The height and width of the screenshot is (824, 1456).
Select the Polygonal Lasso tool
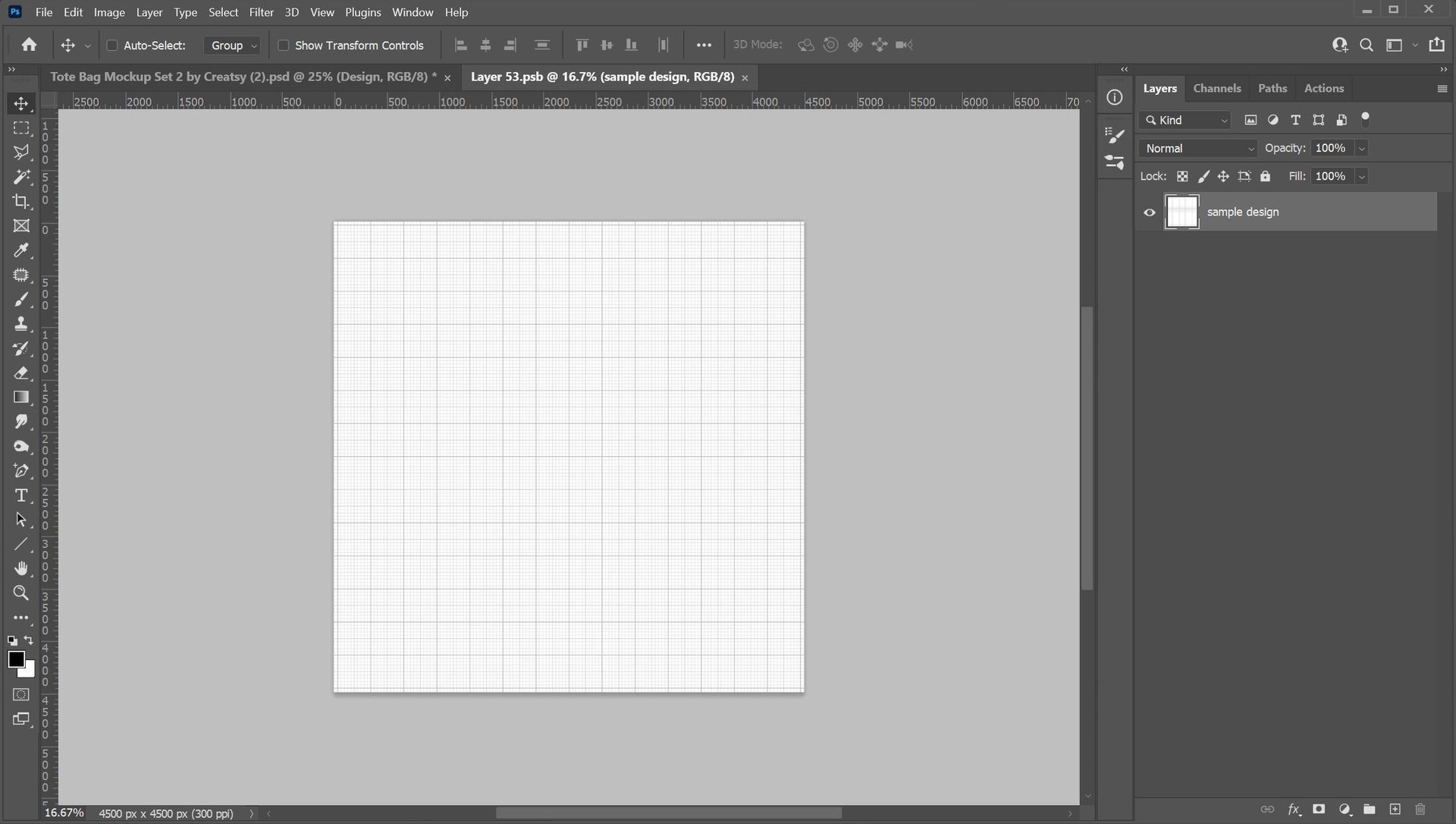(x=21, y=153)
